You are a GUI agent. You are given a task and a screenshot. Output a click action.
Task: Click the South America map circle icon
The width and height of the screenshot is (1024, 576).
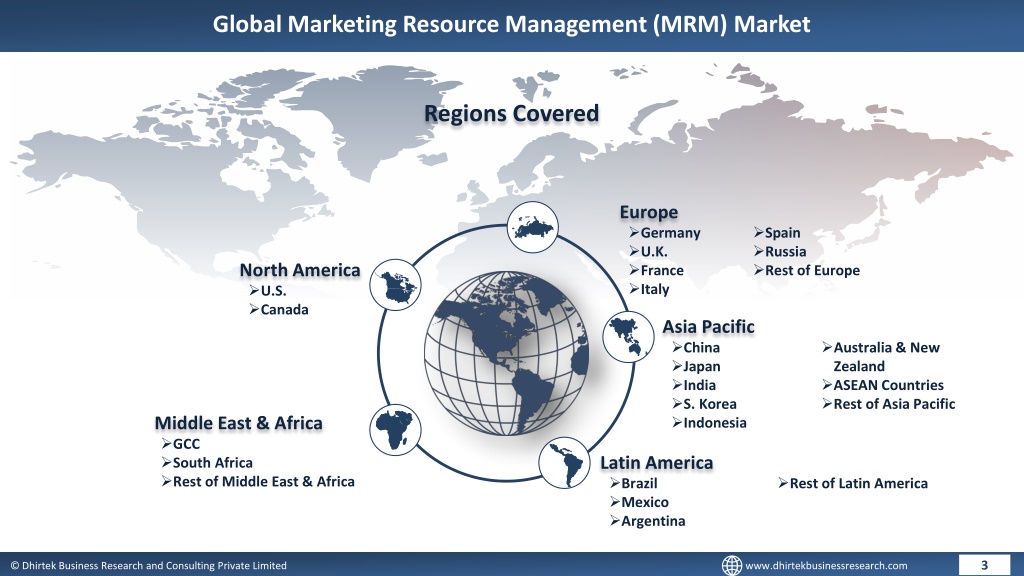(x=564, y=462)
